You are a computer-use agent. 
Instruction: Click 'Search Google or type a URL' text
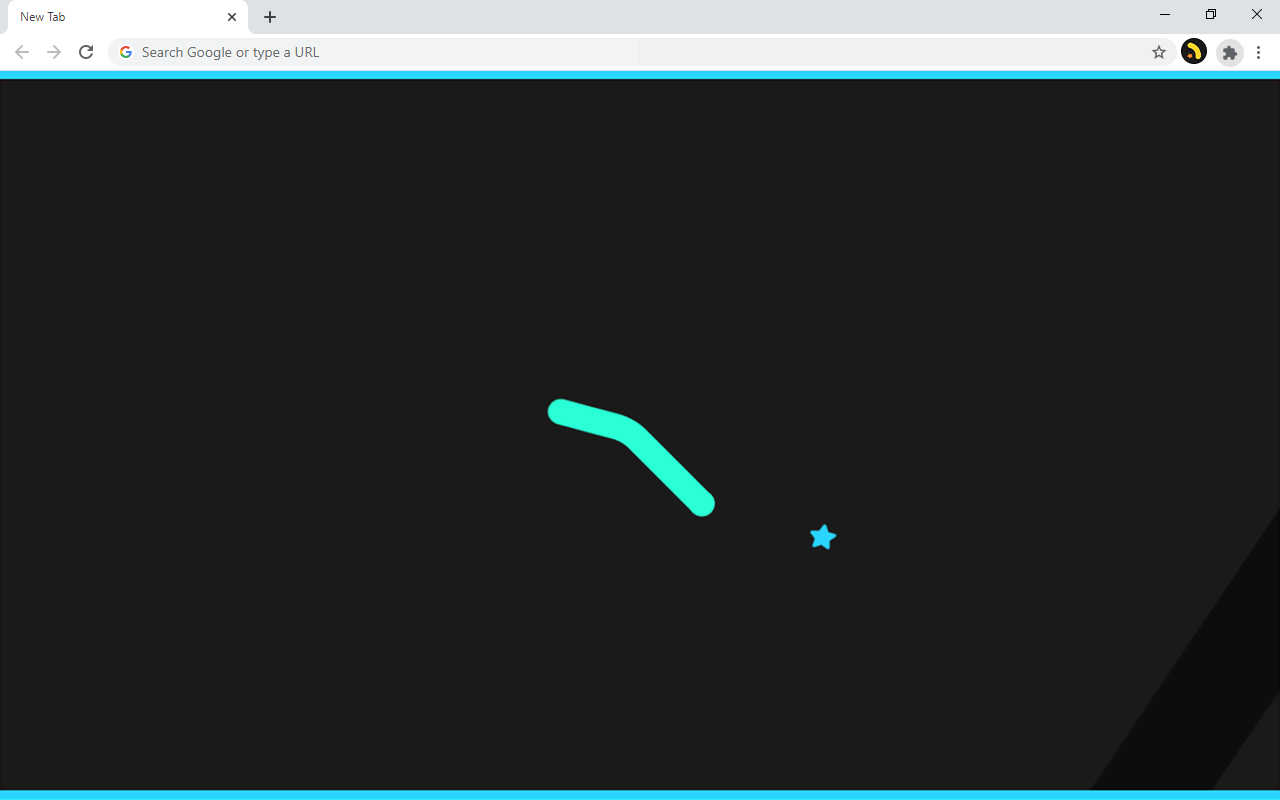[x=229, y=51]
